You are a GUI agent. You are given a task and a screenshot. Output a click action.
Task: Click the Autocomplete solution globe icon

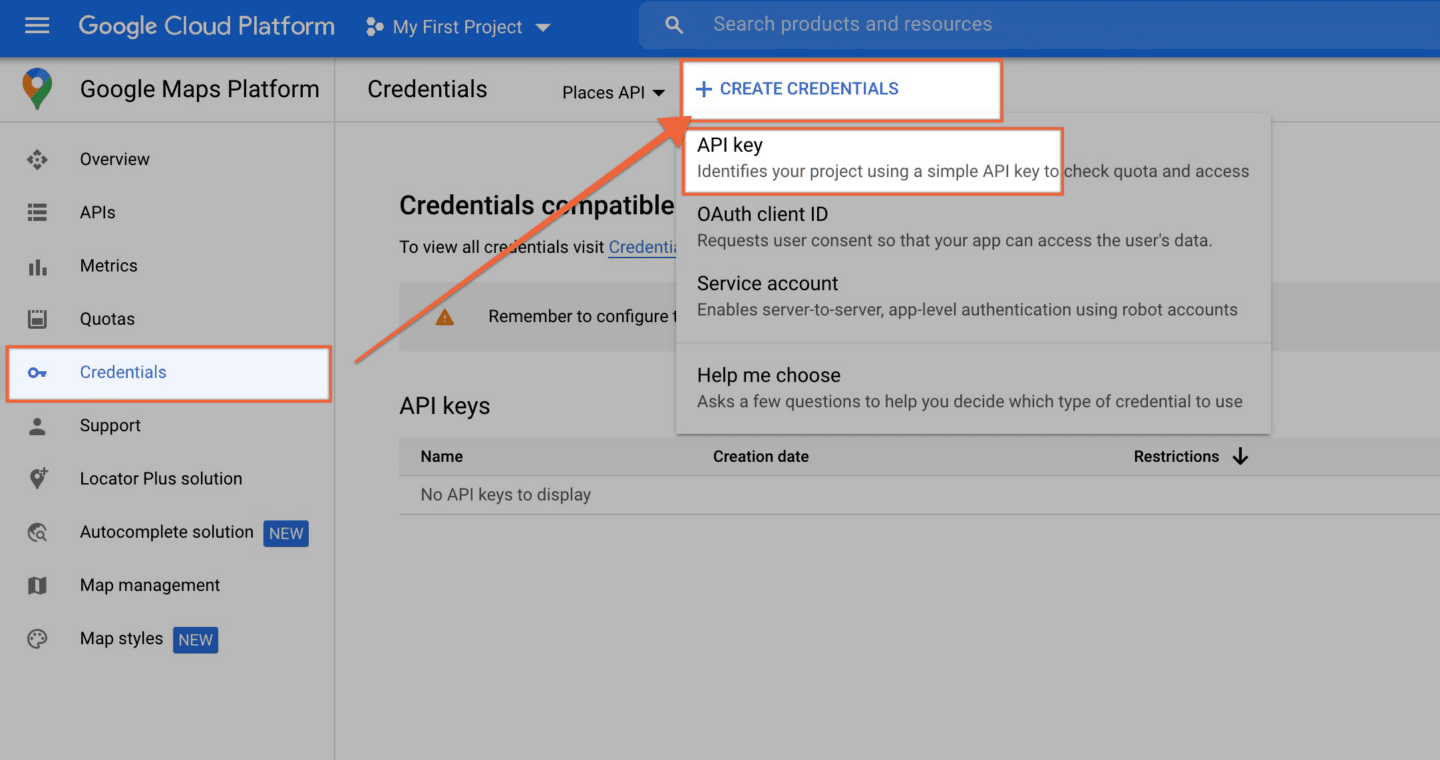[37, 532]
